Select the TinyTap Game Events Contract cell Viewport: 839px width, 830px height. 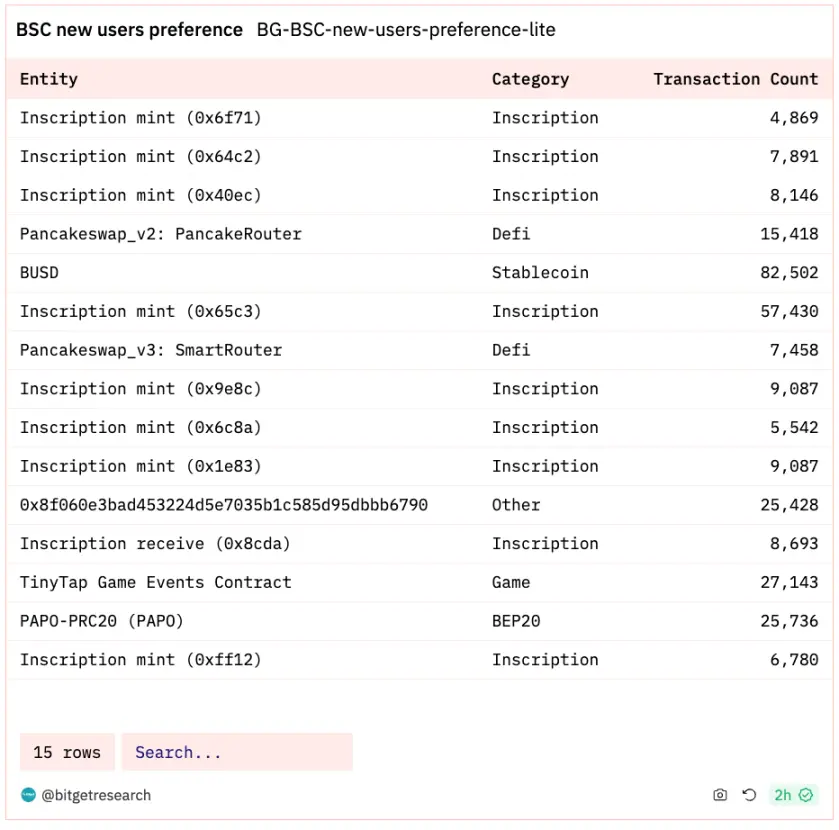click(x=155, y=582)
